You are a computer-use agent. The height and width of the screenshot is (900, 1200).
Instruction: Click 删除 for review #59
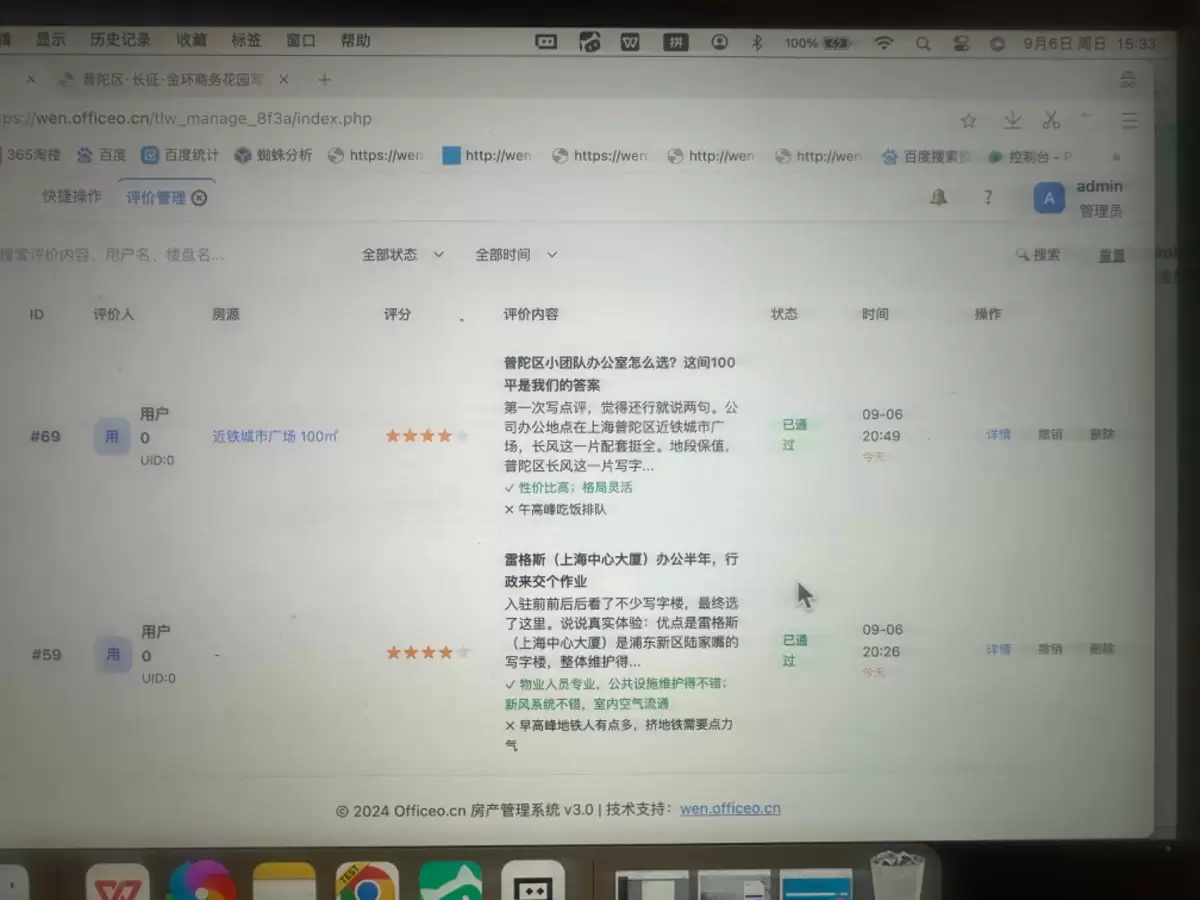click(1102, 649)
